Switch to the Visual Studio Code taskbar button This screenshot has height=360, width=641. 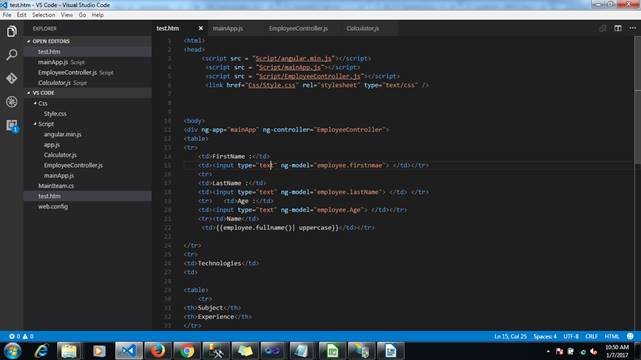tap(129, 351)
